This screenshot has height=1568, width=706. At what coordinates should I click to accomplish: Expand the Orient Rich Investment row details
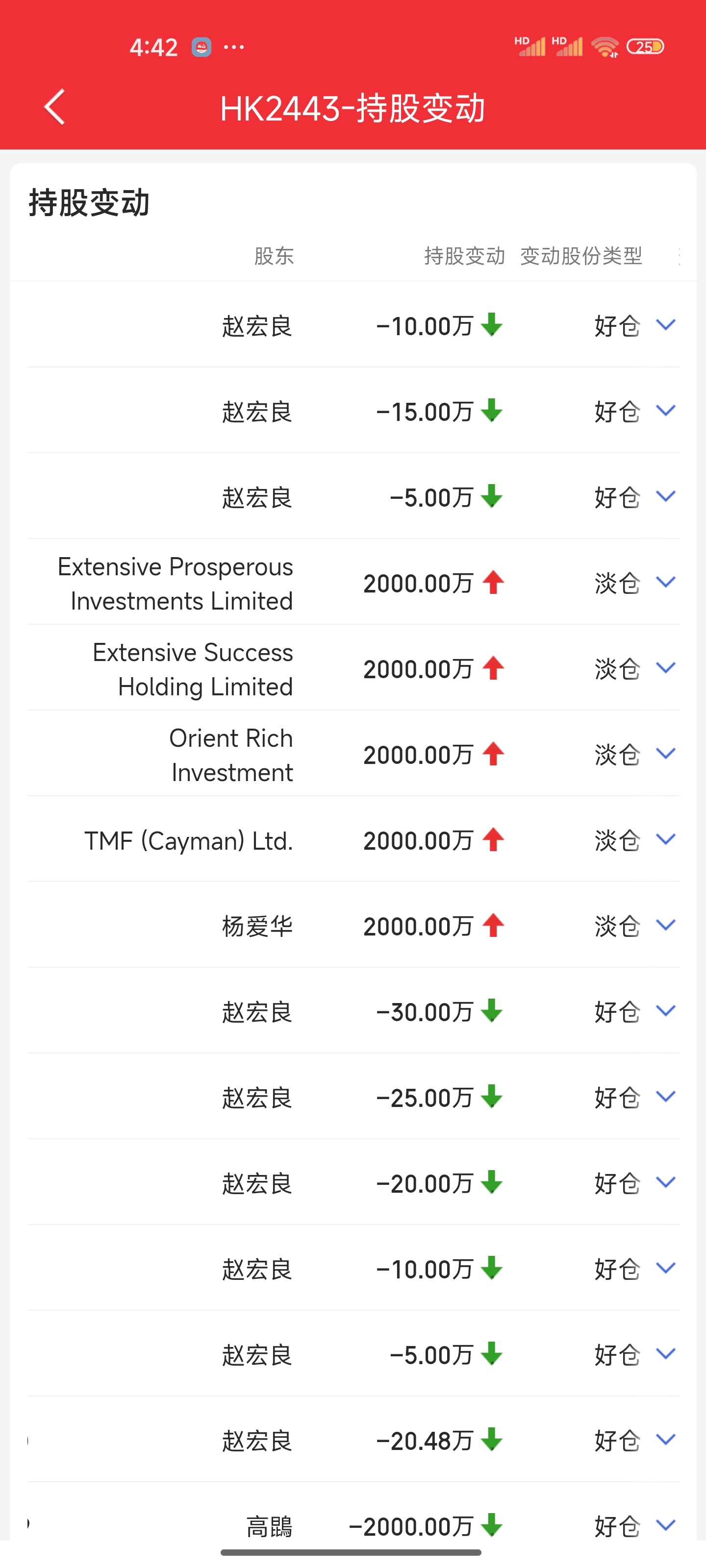click(666, 754)
